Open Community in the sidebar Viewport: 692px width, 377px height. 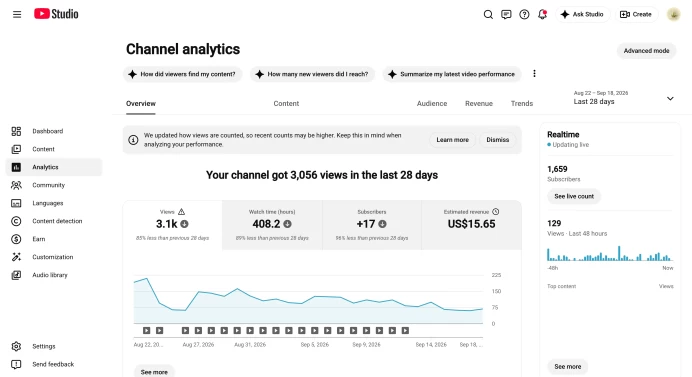click(54, 185)
